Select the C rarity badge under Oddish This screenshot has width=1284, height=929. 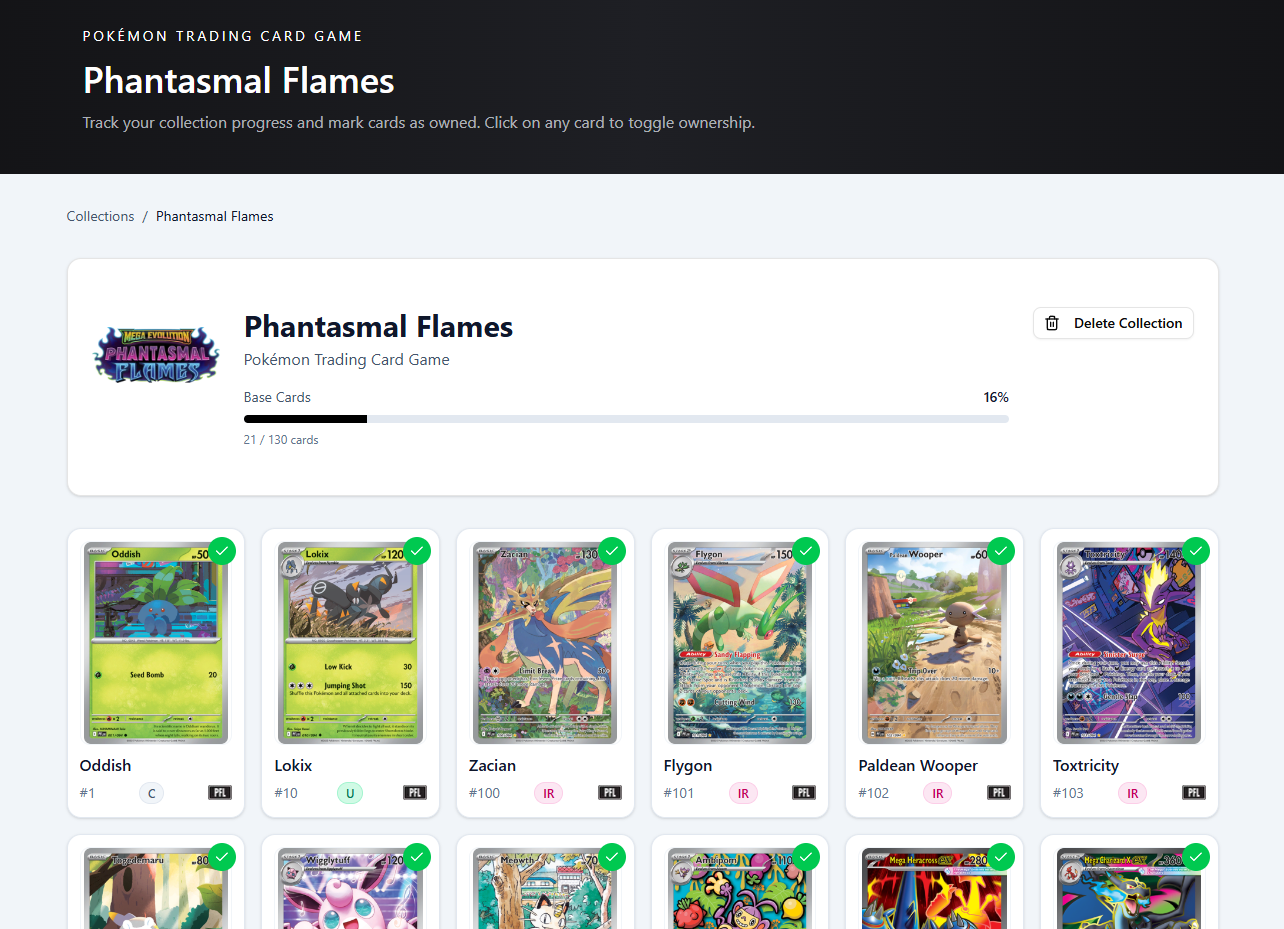(x=151, y=792)
